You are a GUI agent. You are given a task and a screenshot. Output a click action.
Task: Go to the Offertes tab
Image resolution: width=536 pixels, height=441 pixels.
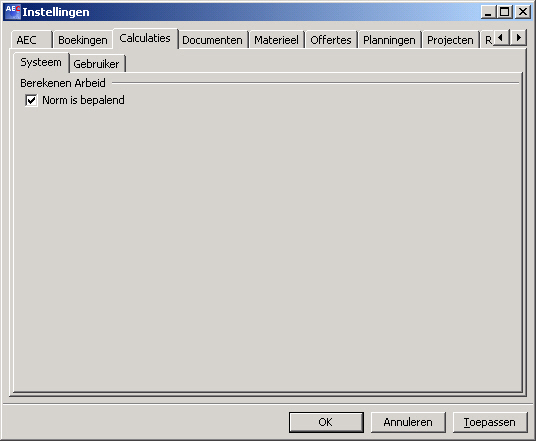pyautogui.click(x=331, y=40)
